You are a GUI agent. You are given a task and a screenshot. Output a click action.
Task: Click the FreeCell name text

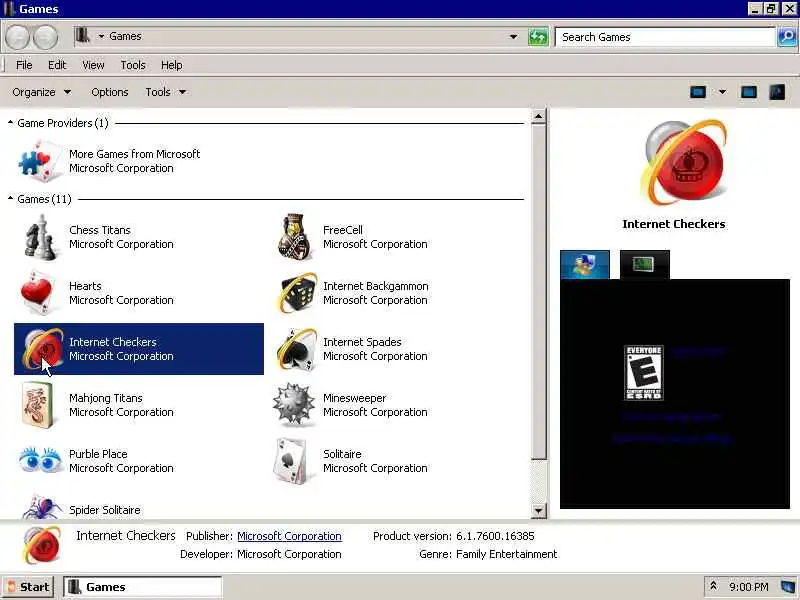click(x=342, y=230)
